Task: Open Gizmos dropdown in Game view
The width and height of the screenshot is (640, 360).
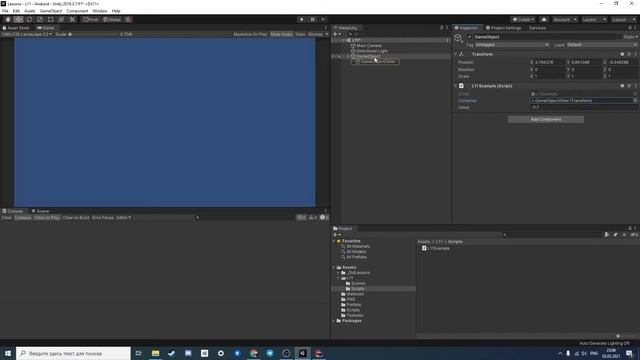Action: (318, 34)
